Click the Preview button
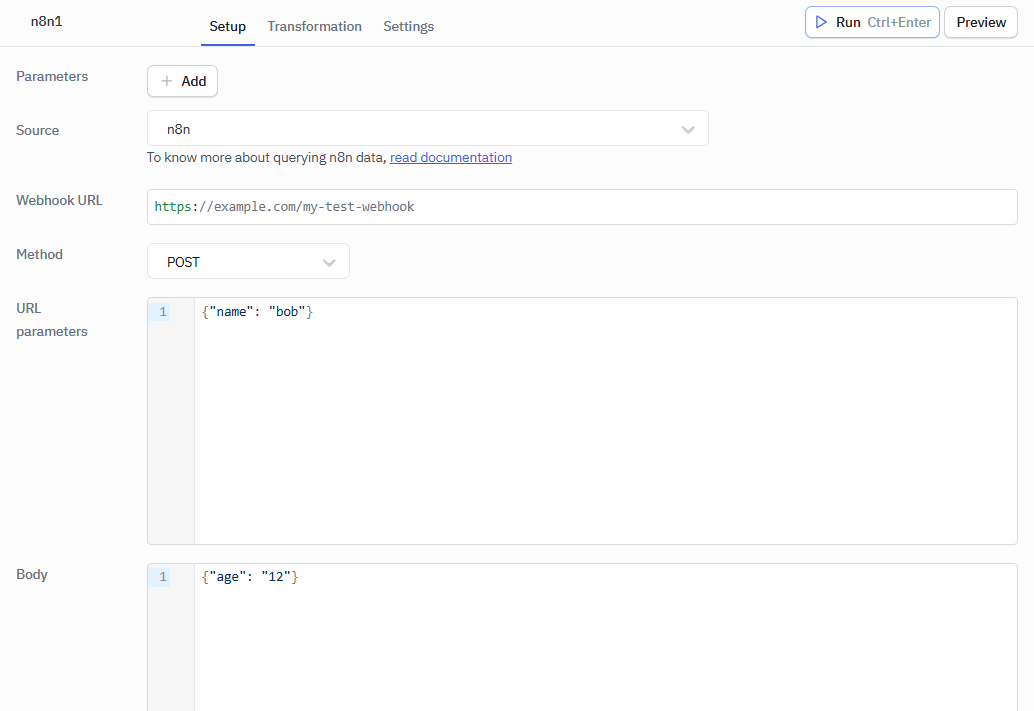This screenshot has height=711, width=1034. (980, 22)
